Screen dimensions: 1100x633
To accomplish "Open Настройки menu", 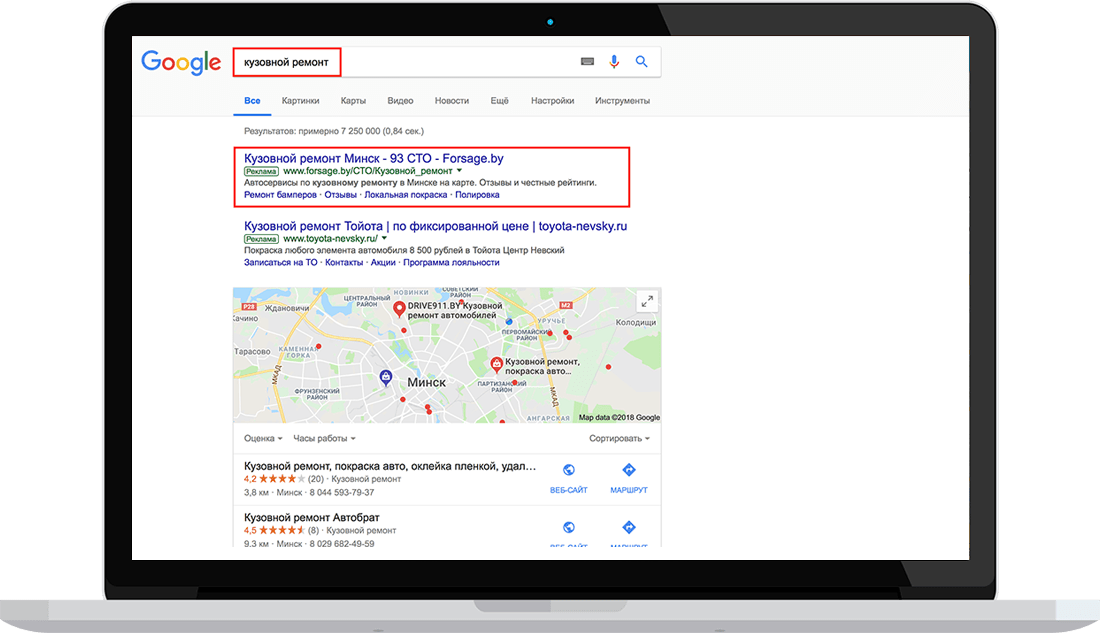I will (552, 101).
